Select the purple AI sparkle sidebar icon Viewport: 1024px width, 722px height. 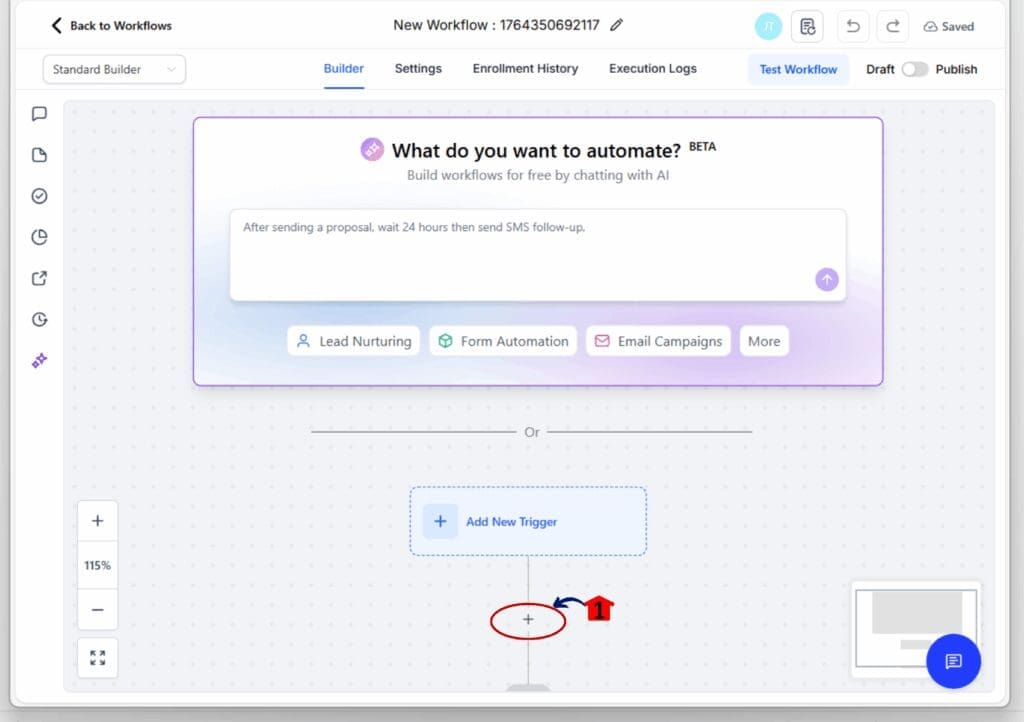38,360
